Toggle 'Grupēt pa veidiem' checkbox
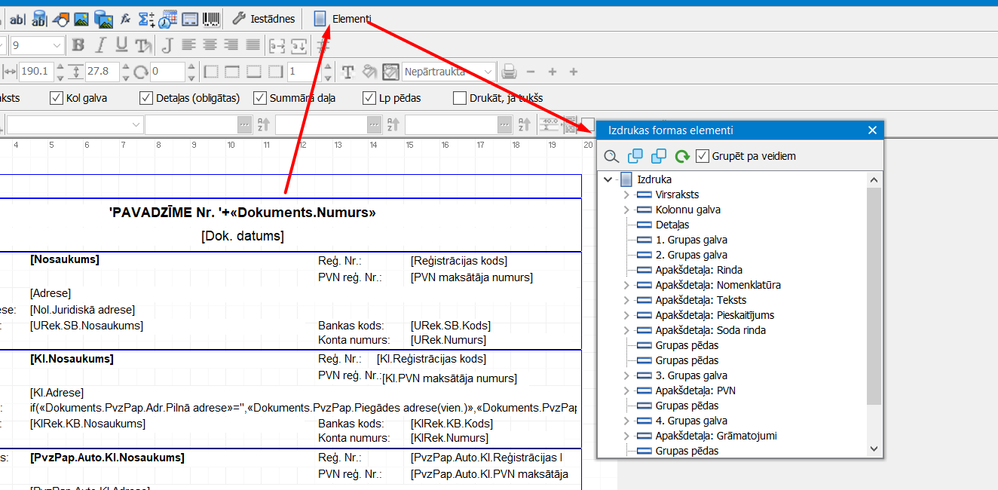This screenshot has width=998, height=490. (x=703, y=156)
